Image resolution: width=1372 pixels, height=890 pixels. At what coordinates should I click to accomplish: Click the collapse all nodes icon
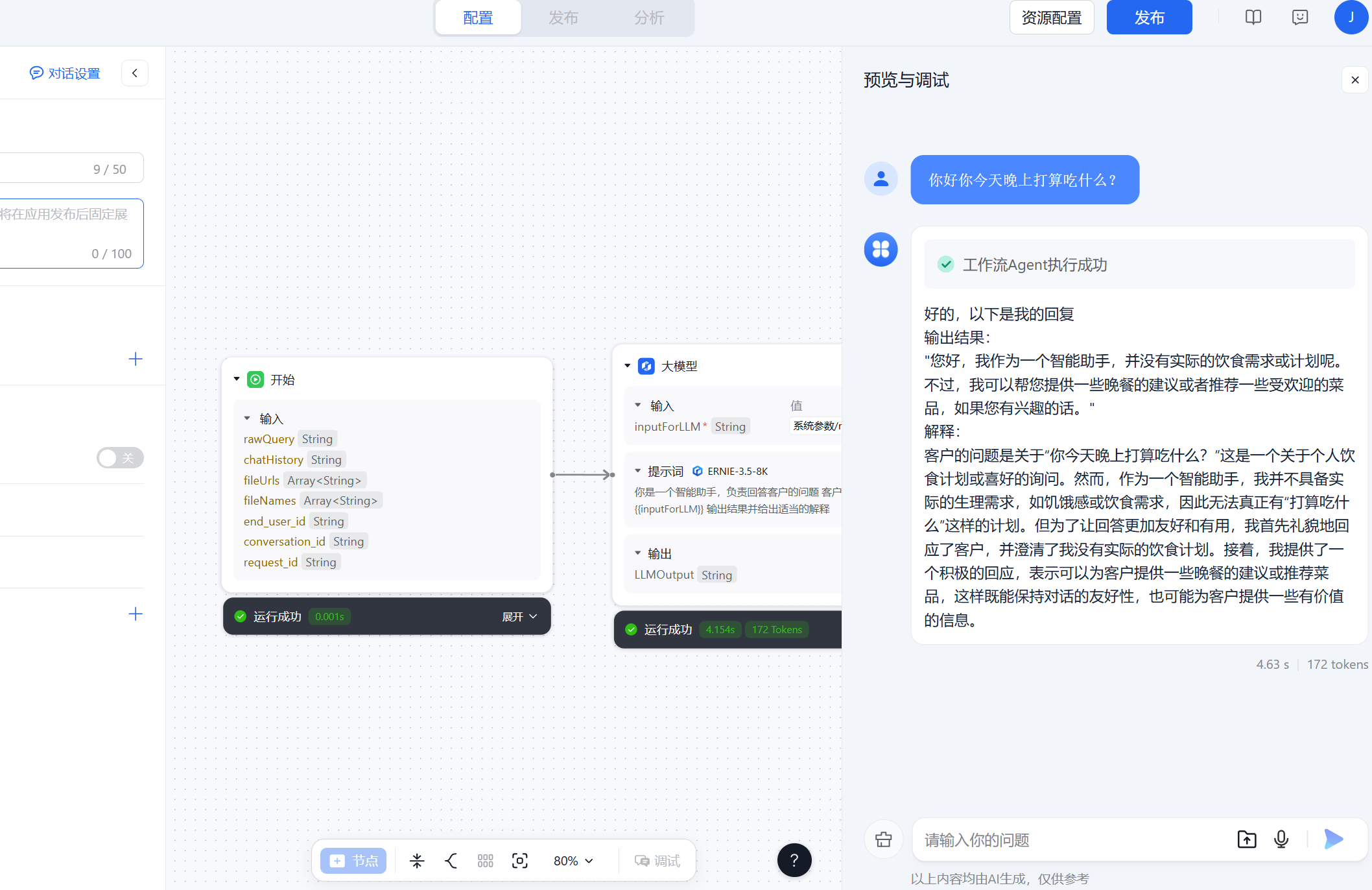pos(417,861)
